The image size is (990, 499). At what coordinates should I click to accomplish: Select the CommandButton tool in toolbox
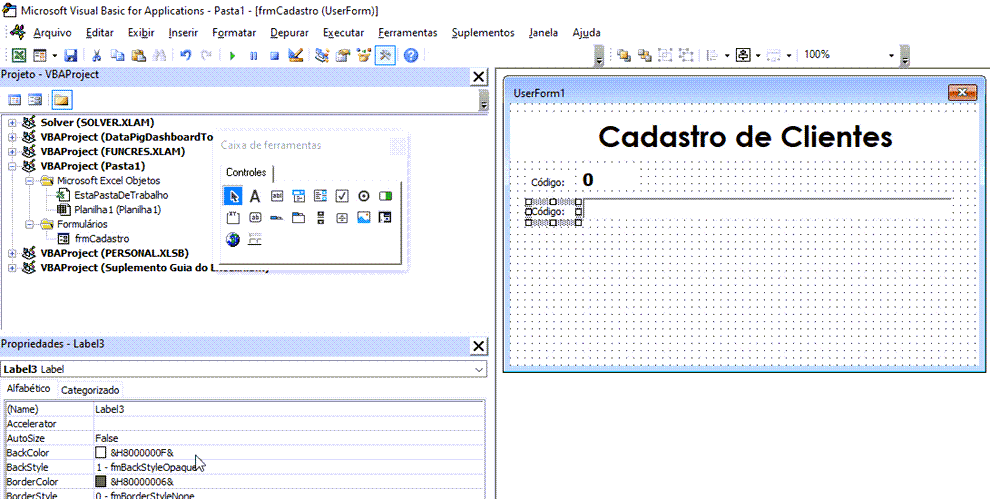tap(254, 218)
